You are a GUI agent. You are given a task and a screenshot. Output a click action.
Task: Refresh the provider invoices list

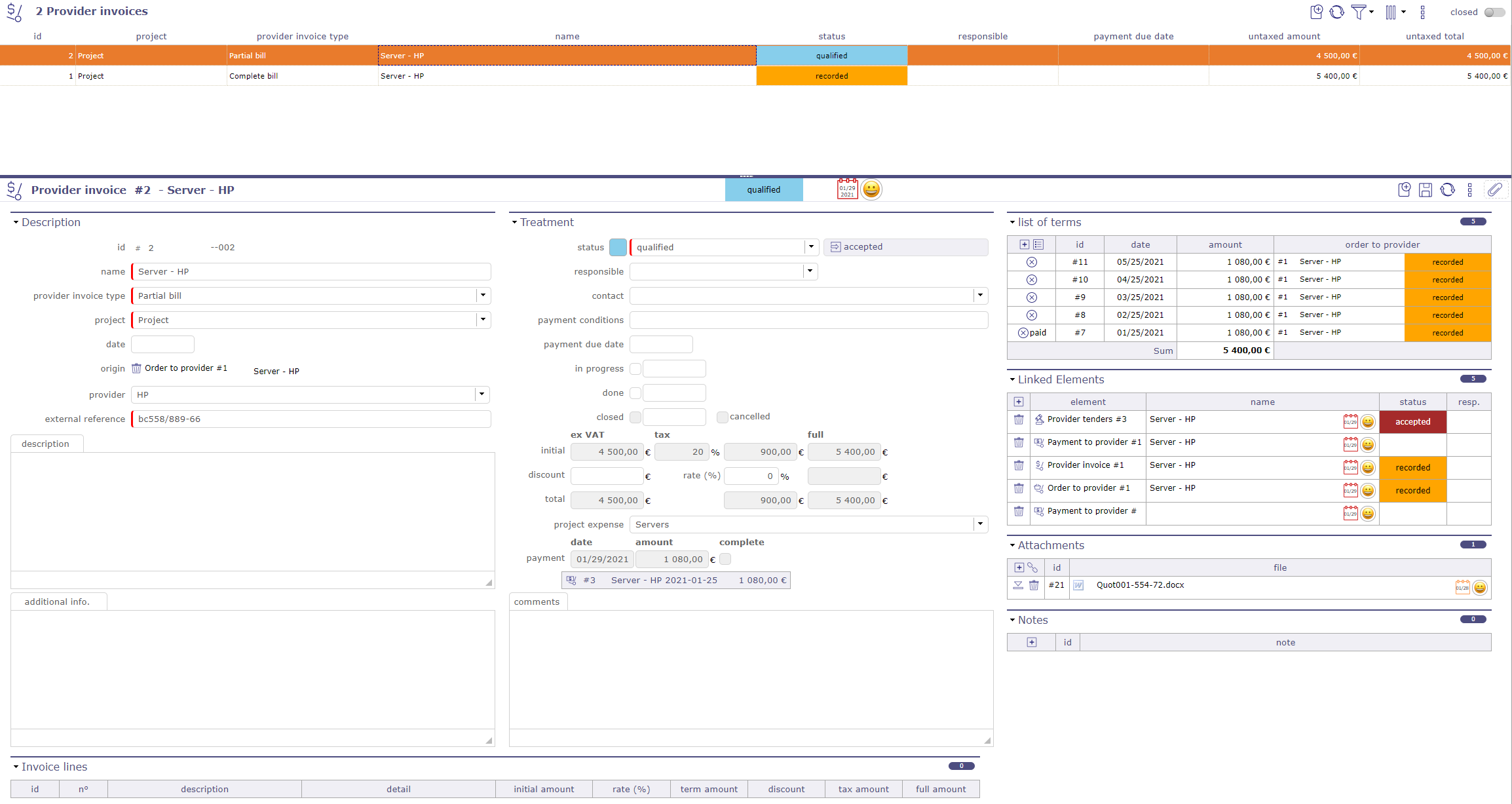pos(1338,12)
